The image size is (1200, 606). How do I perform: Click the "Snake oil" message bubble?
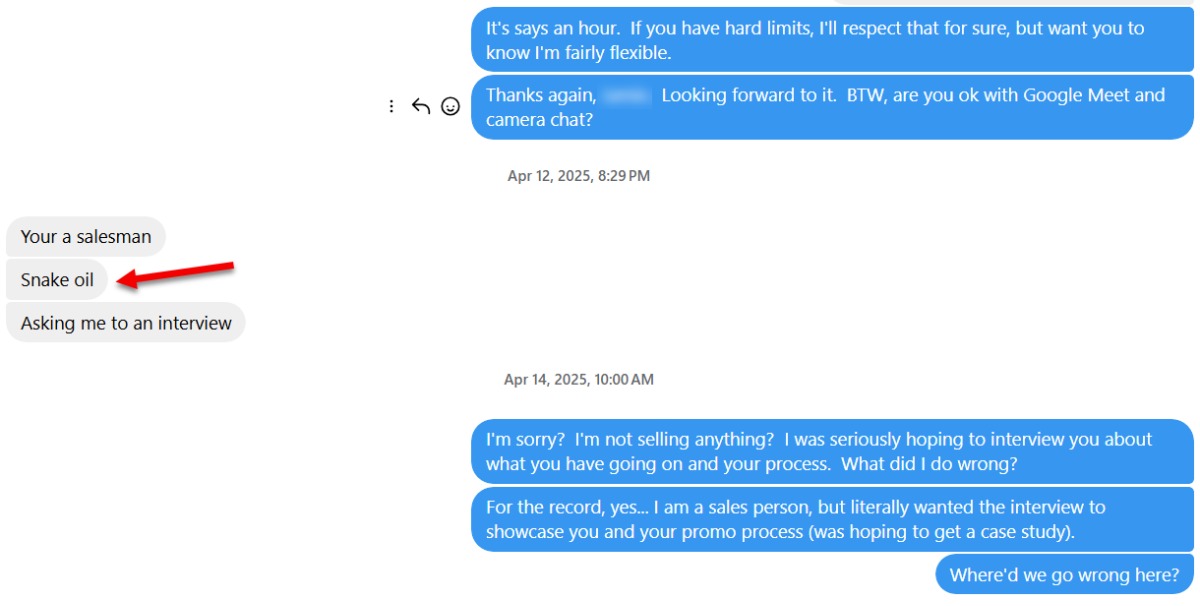(57, 280)
